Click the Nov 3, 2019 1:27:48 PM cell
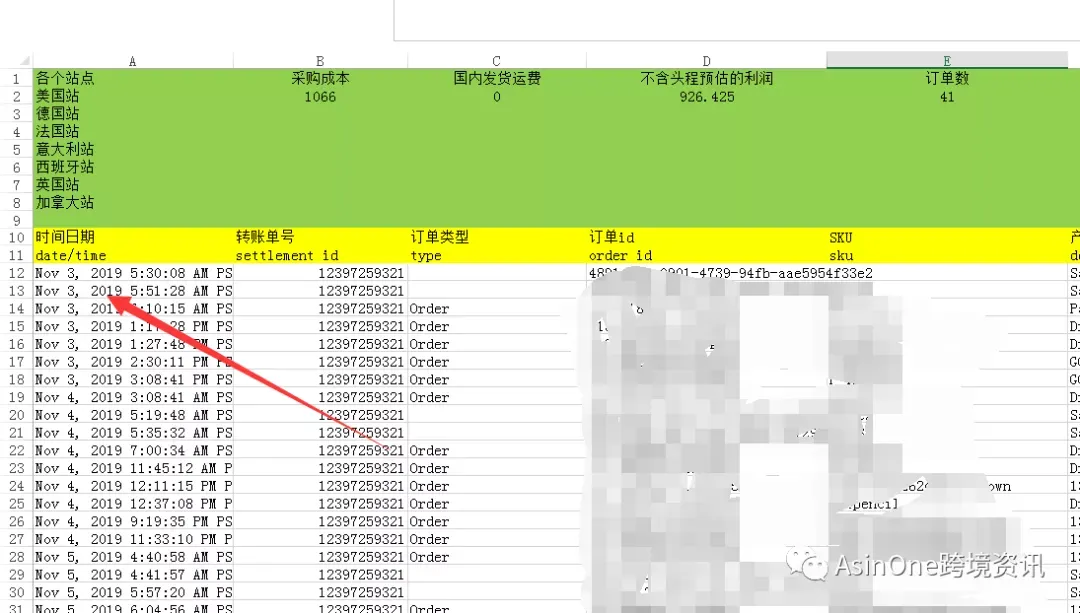1080x613 pixels. [x=133, y=344]
